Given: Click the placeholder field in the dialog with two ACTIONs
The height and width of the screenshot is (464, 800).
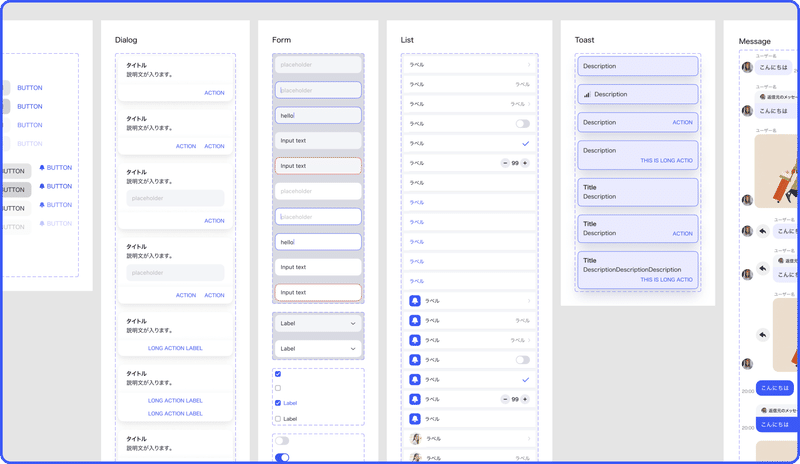Looking at the screenshot, I should tap(175, 273).
